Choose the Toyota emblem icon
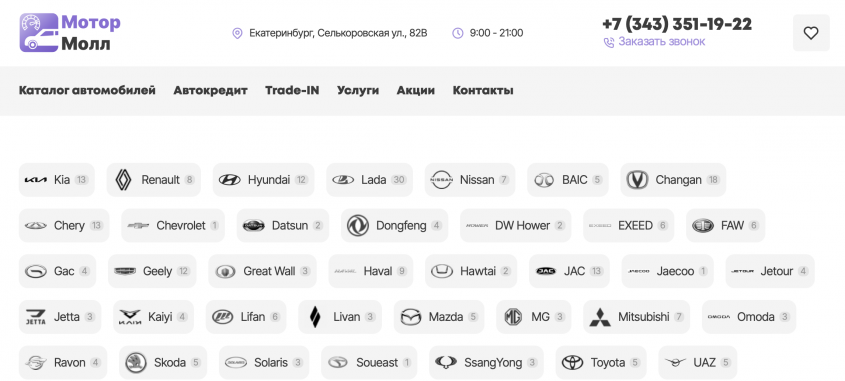This screenshot has height=381, width=845. coord(573,363)
